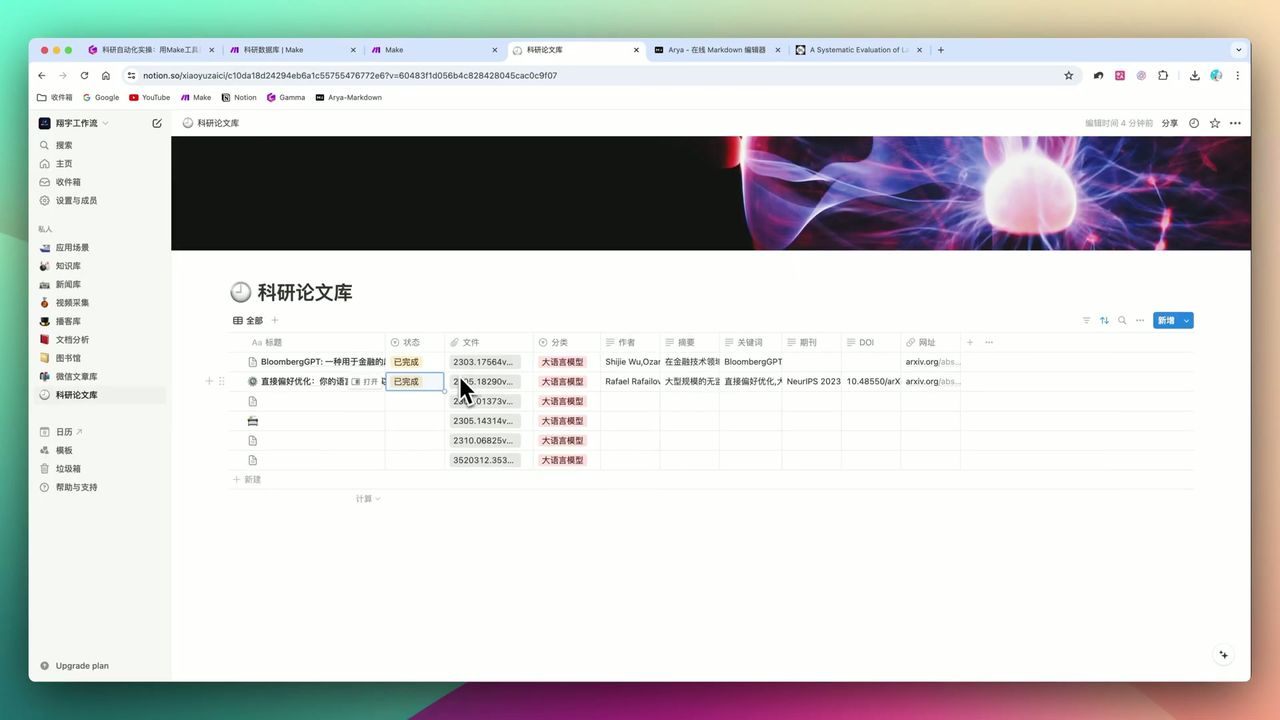Open the in-table search icon
This screenshot has height=720, width=1280.
click(x=1122, y=320)
